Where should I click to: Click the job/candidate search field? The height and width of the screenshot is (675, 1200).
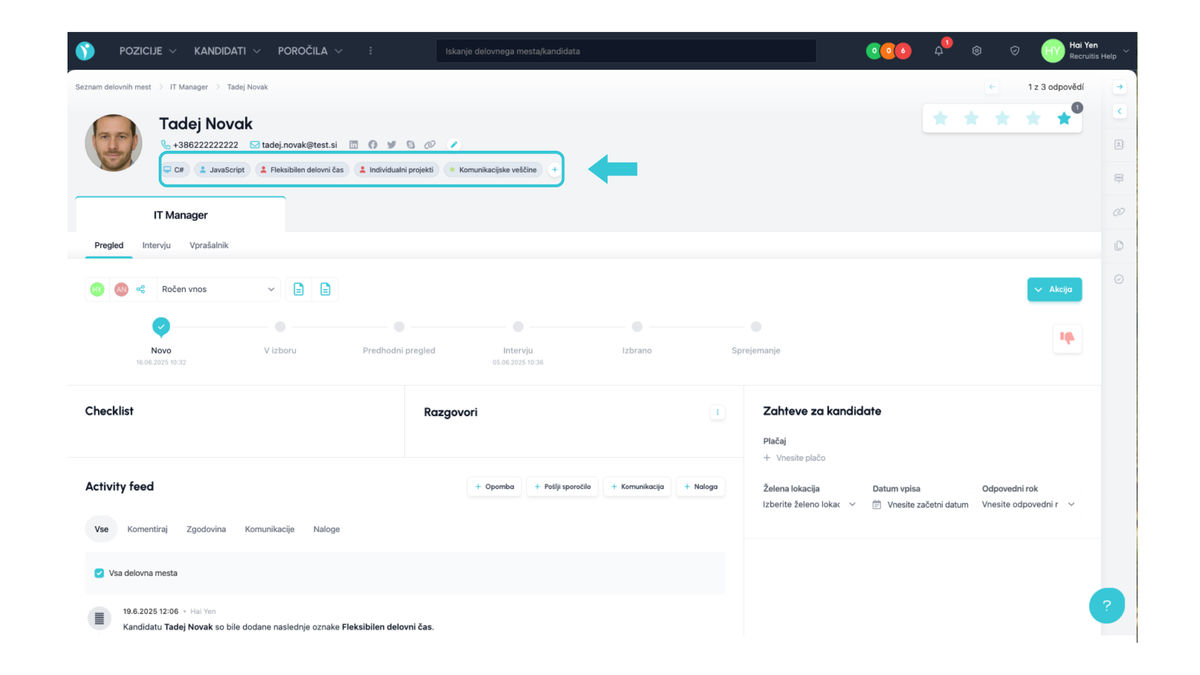(x=626, y=51)
